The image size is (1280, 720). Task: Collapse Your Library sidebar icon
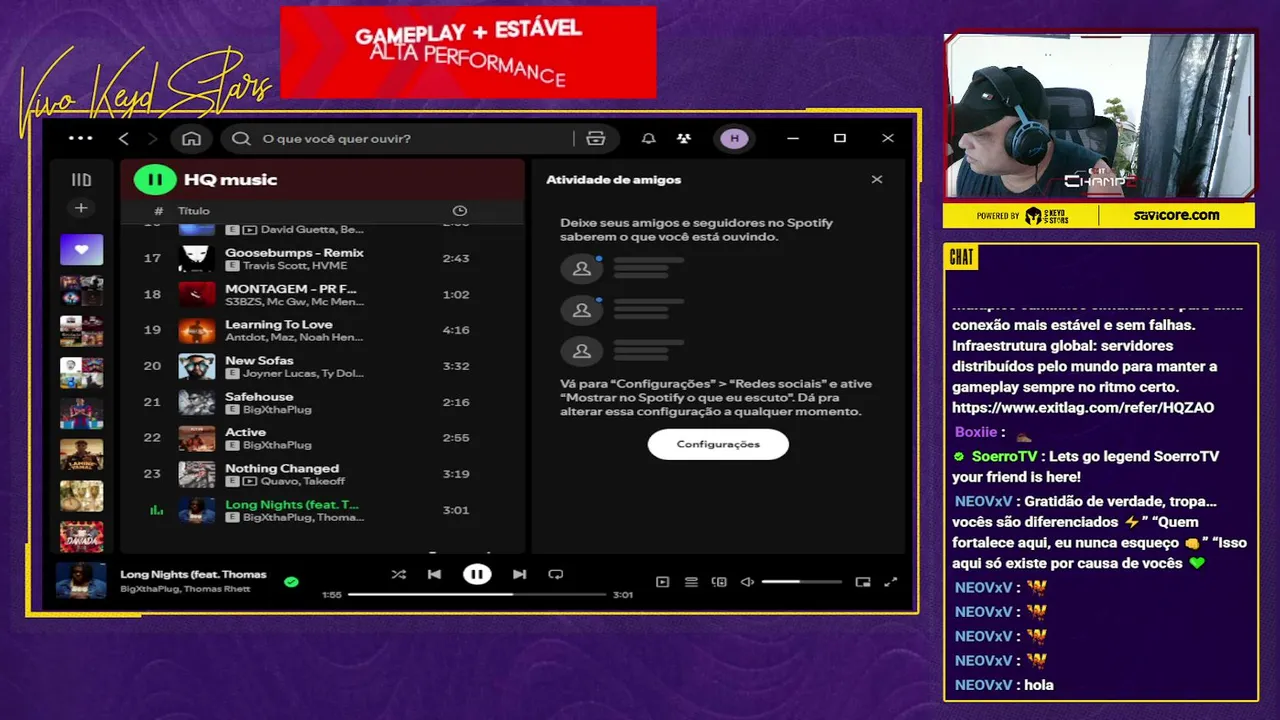[x=81, y=180]
